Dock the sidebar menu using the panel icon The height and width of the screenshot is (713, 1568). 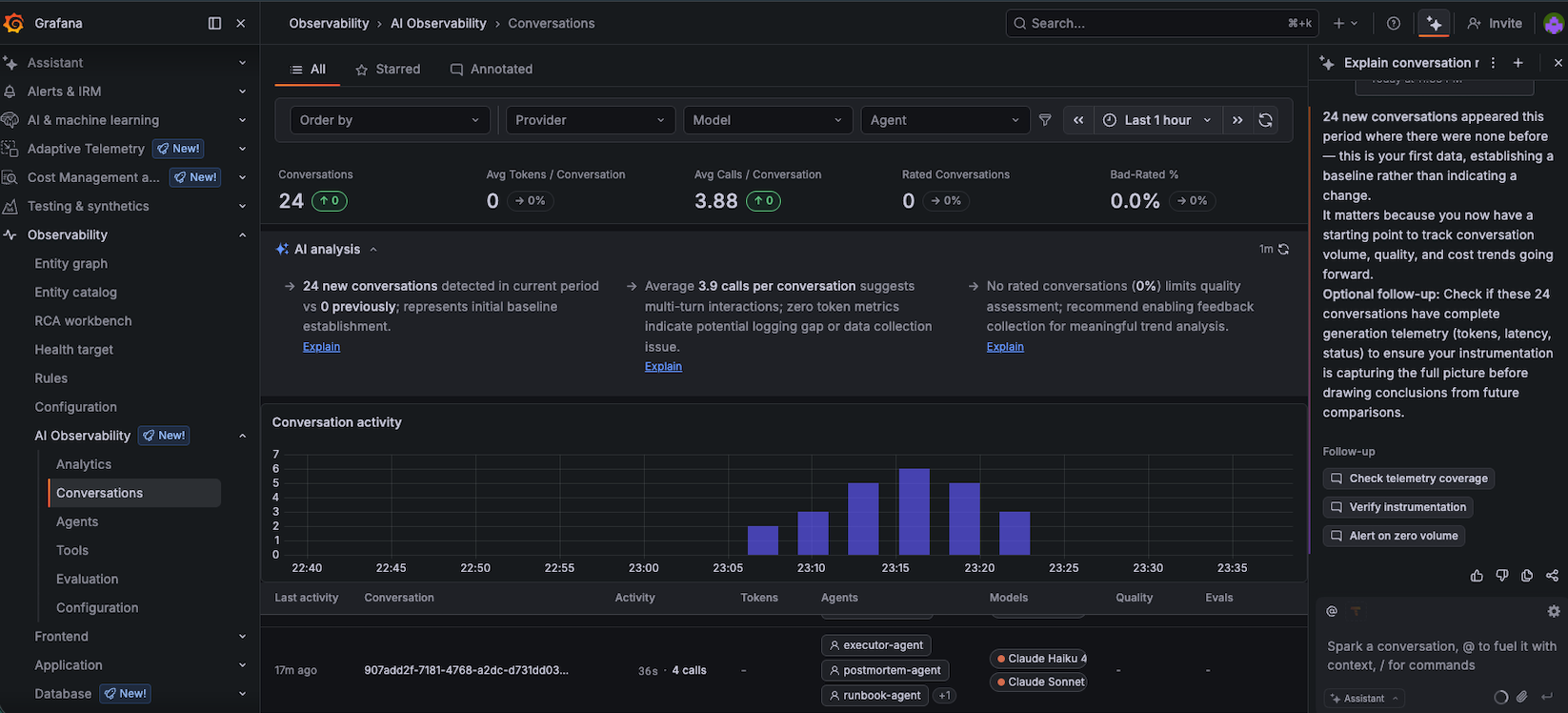pos(214,23)
